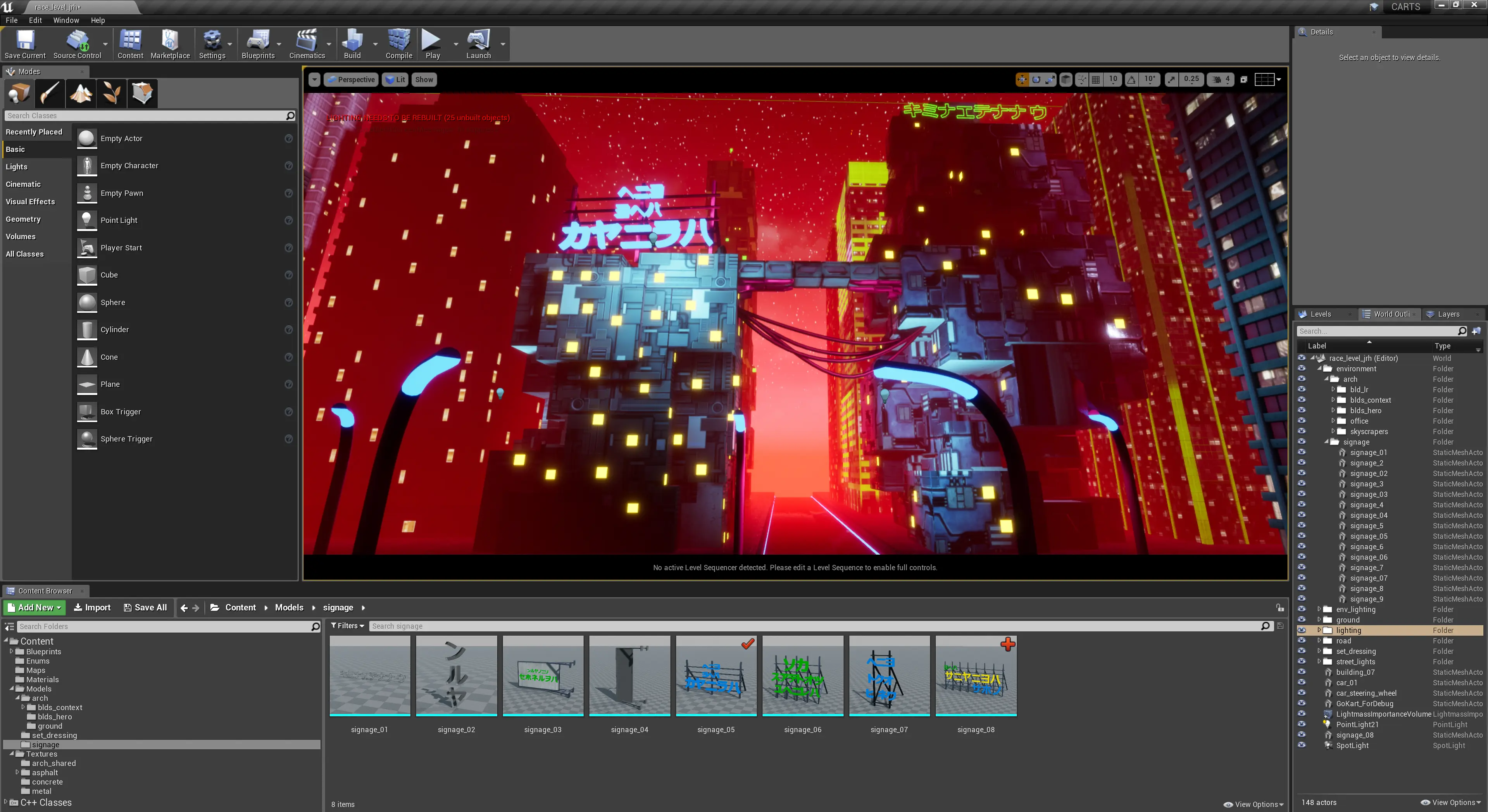Select the Geometry Editing mode icon
1488x812 pixels.
142,93
